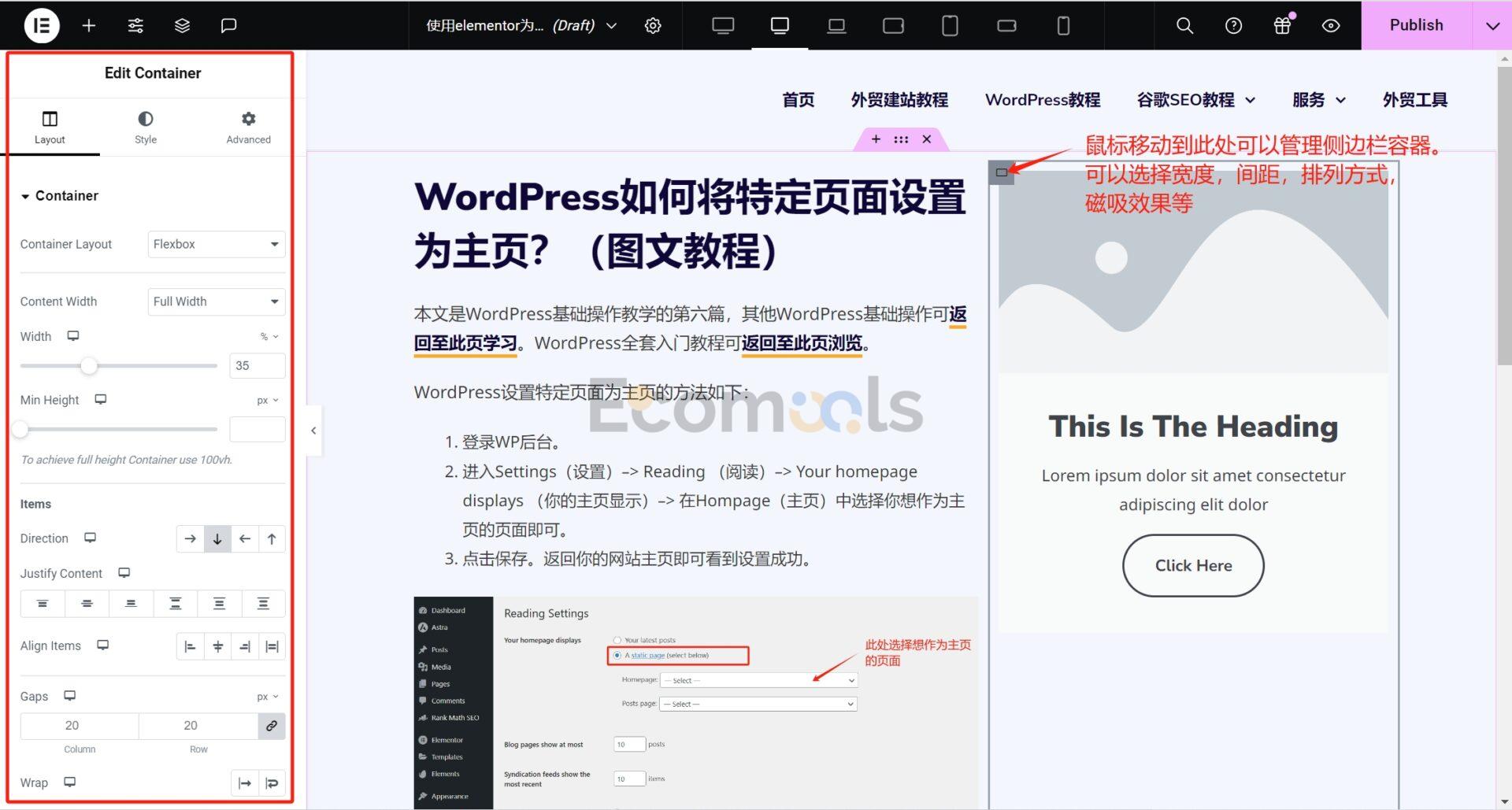Click container handle edit dots
Screen dimensions: 1512x810
coord(901,139)
